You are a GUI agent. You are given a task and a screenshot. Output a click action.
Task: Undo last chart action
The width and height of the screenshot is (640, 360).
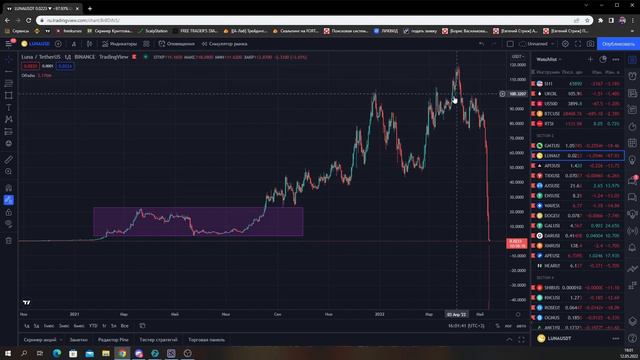(481, 44)
